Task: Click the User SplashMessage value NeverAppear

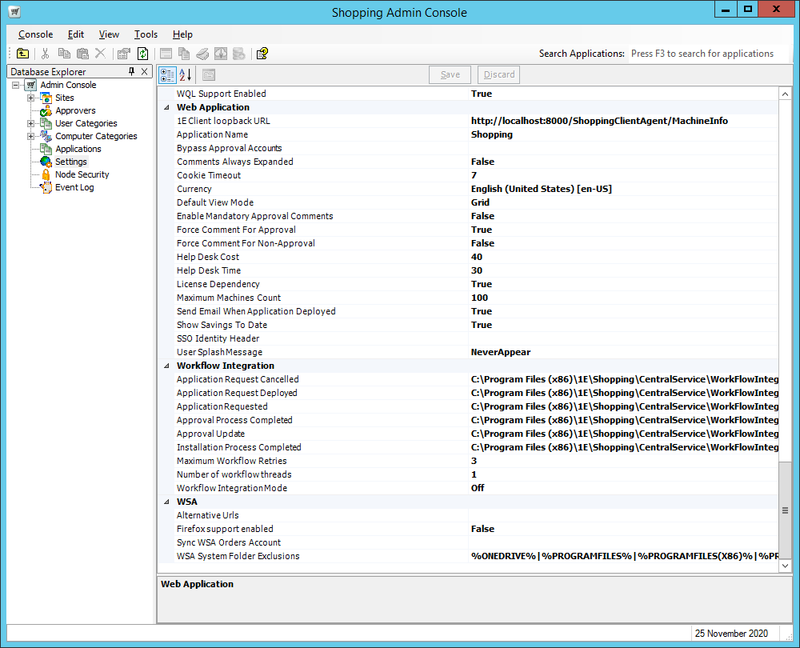Action: (x=501, y=352)
